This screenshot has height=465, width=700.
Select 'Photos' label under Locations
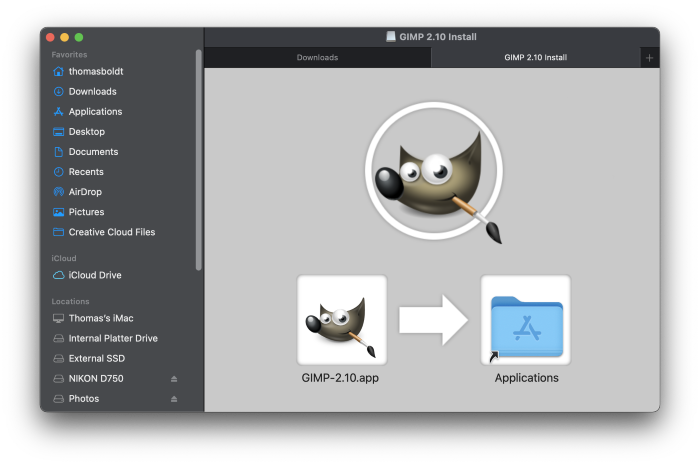[x=84, y=399]
